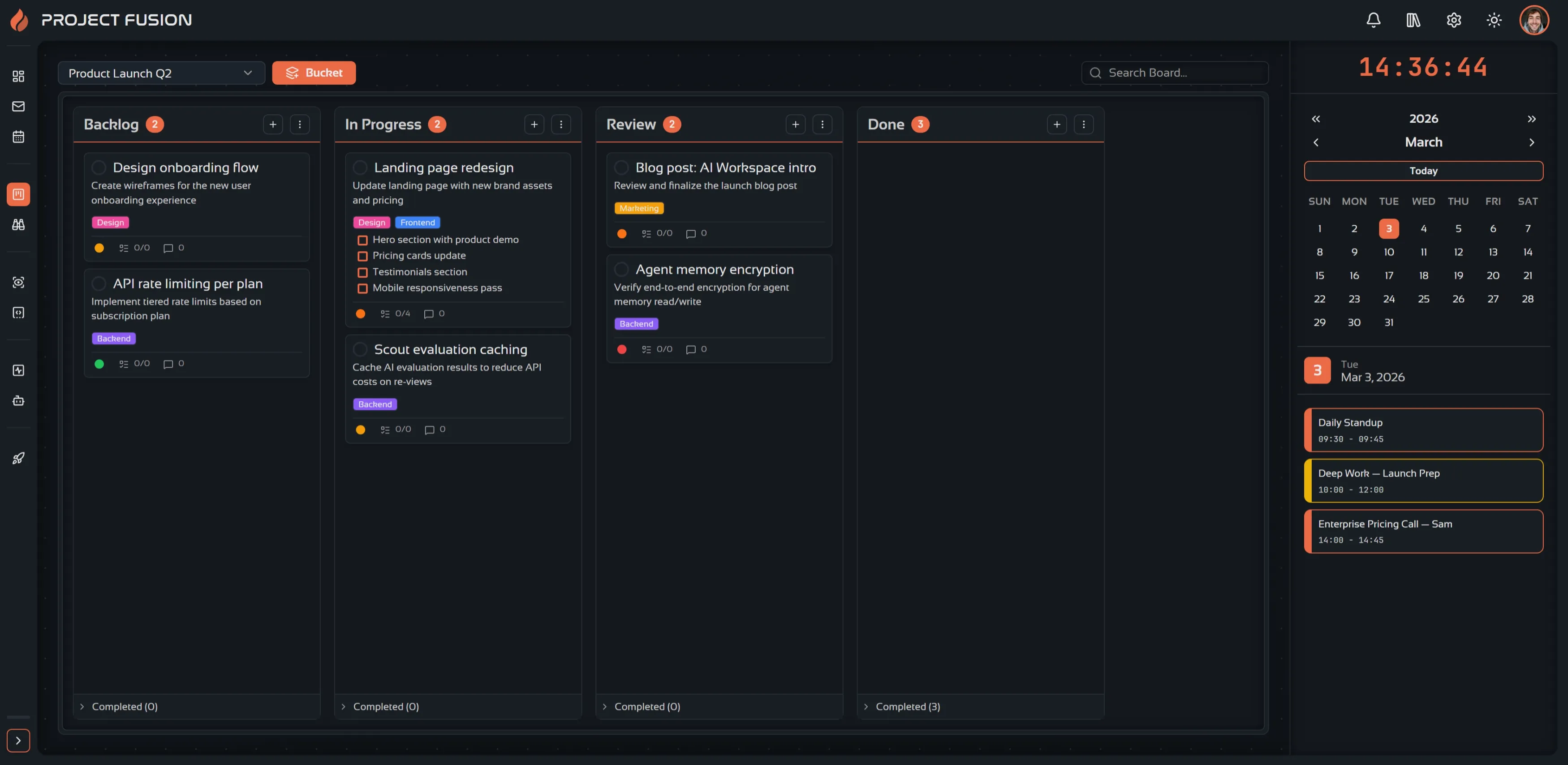Add a card to Done column
This screenshot has width=1568, height=765.
coord(1057,124)
